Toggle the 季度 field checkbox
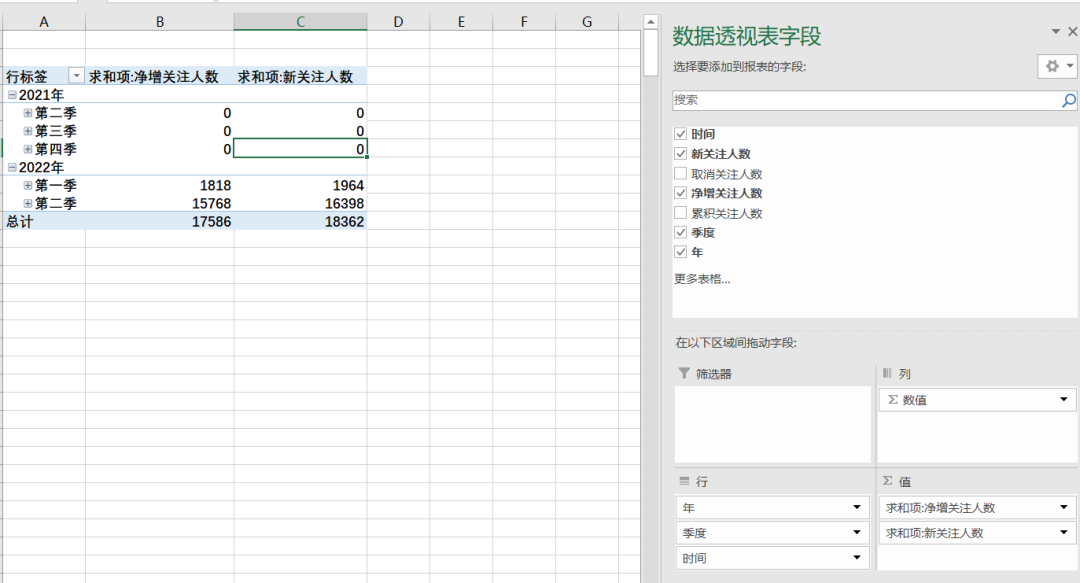This screenshot has height=583, width=1080. coord(681,232)
